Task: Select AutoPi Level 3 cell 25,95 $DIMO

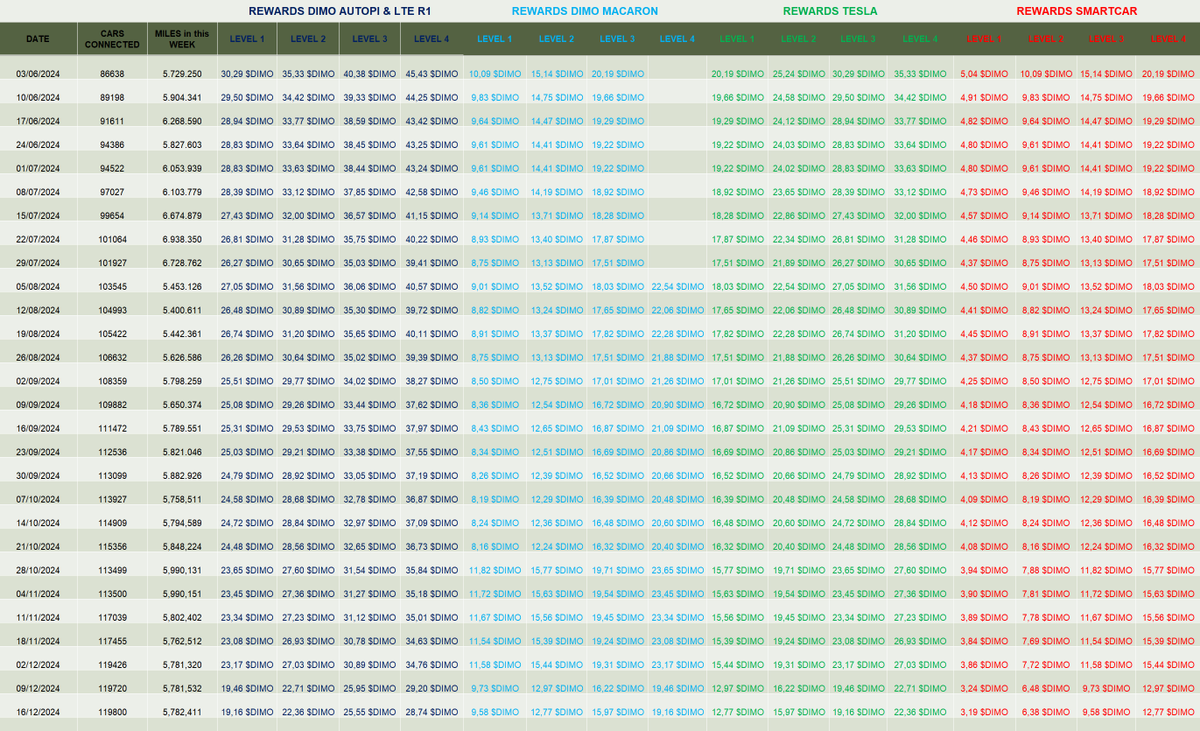Action: 370,688
